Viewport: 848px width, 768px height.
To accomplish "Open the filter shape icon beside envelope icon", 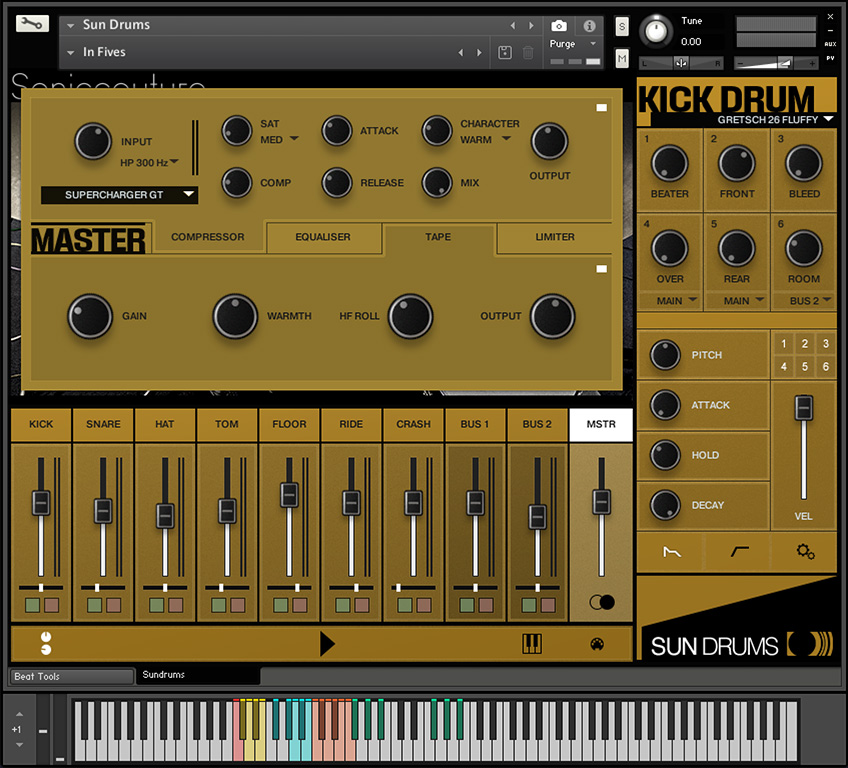I will (739, 552).
